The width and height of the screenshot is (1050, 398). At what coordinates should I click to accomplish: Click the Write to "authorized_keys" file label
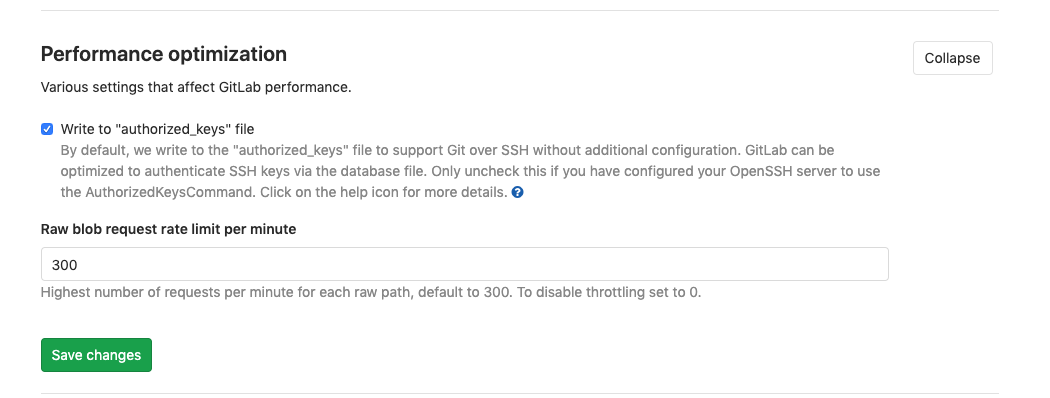pos(157,129)
